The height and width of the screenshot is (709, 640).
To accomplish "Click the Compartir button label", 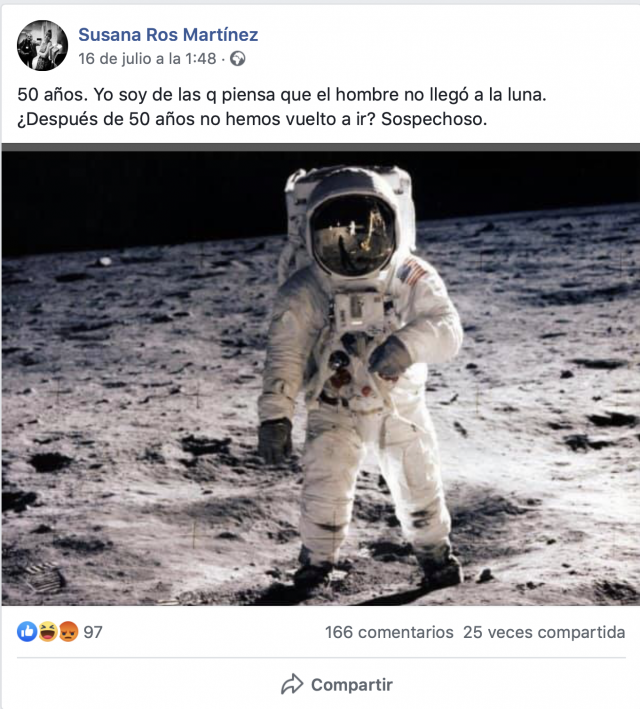I will [352, 685].
